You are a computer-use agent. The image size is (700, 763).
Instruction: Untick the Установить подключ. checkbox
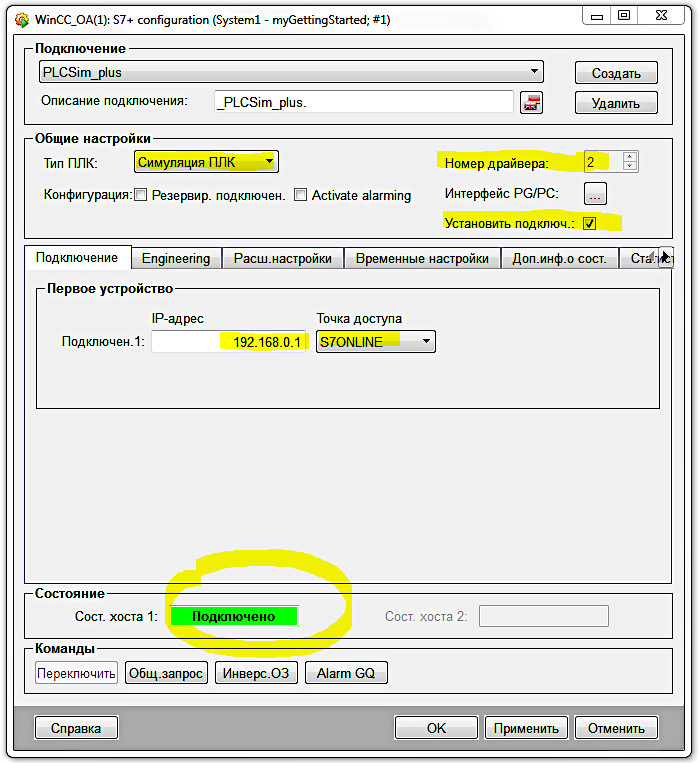coord(590,223)
